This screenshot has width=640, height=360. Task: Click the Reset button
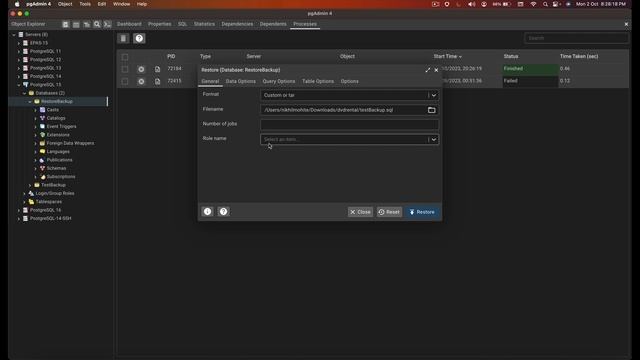pyautogui.click(x=389, y=212)
